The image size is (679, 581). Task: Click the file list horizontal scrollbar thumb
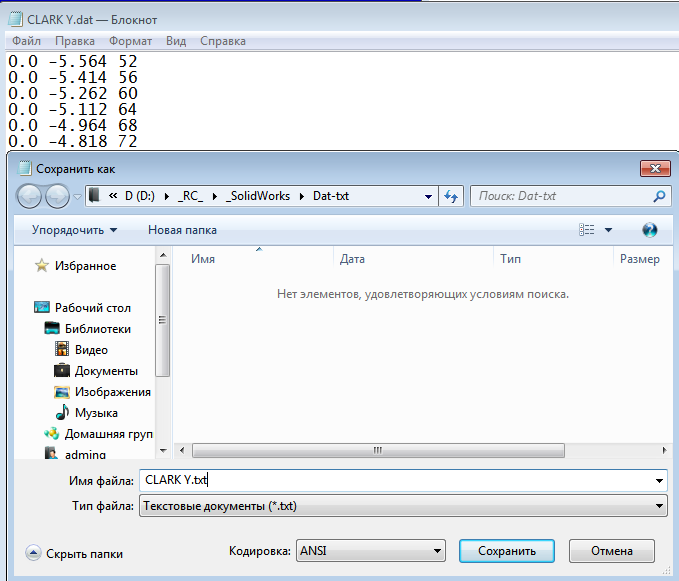378,450
